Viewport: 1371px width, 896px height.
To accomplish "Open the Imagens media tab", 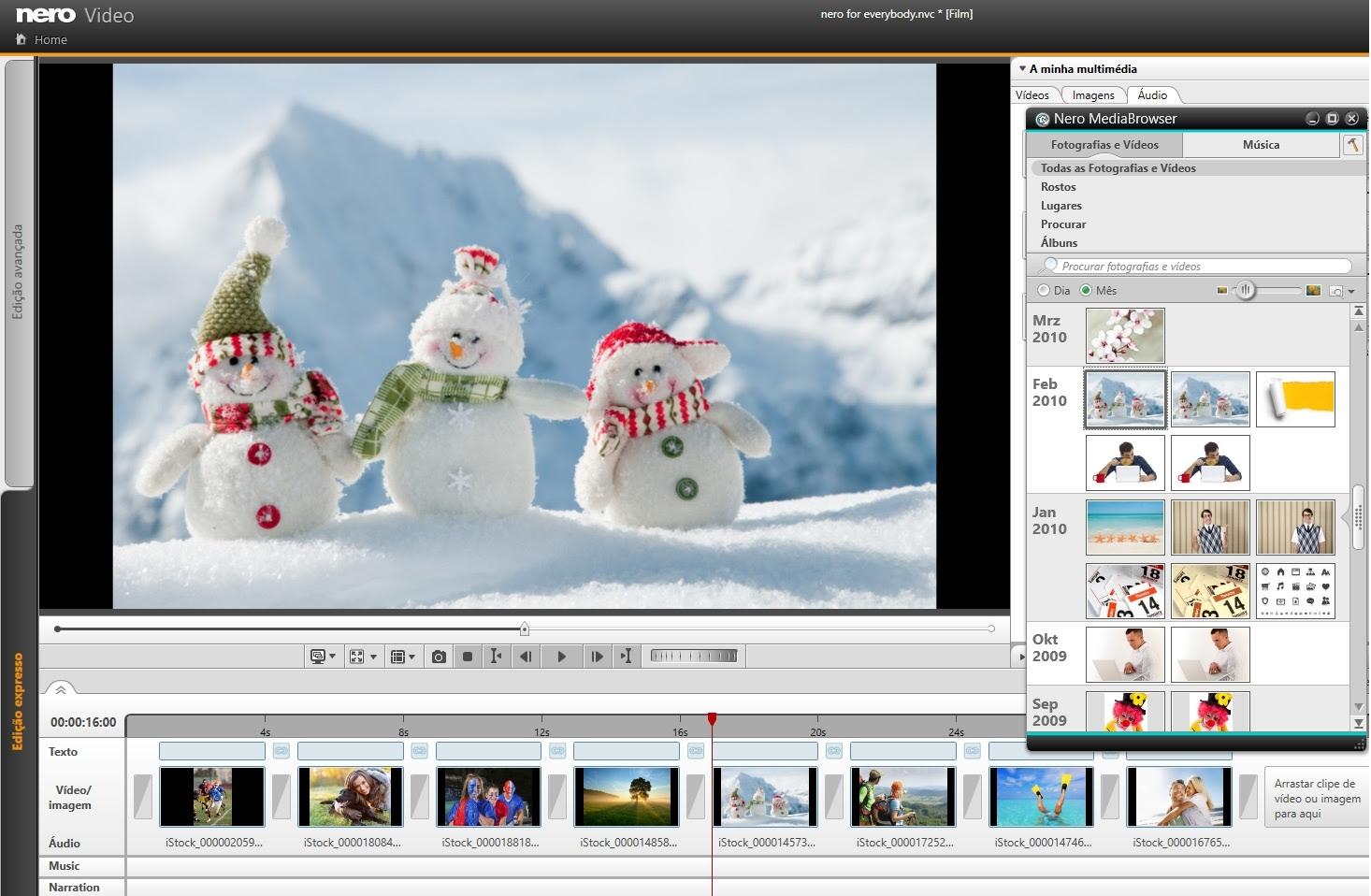I will point(1093,95).
